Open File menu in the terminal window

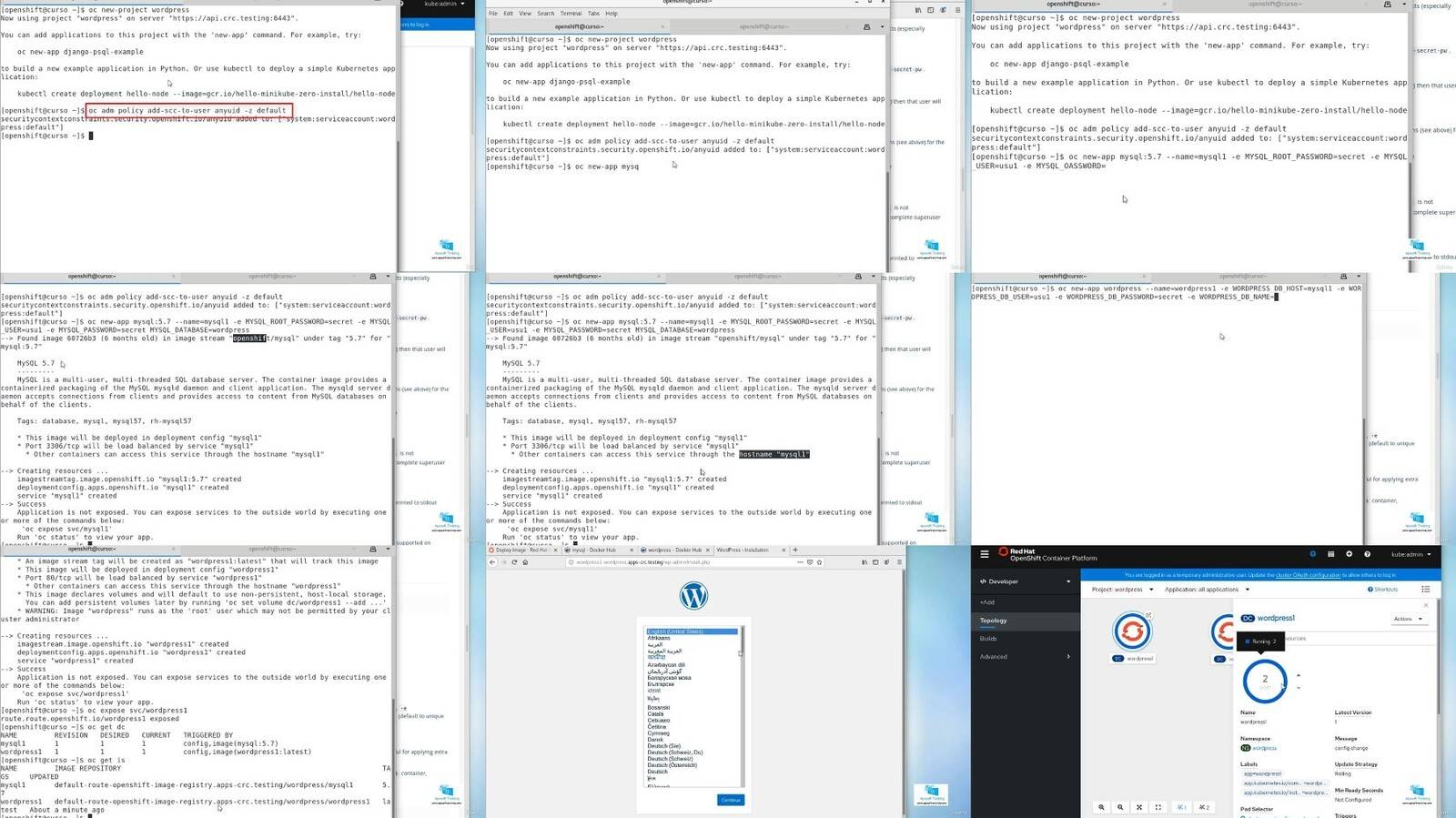coord(492,14)
